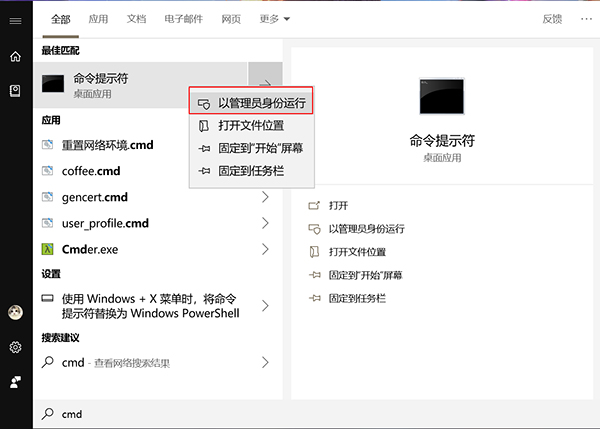Click the 重置网络环境.cmd file icon
Screen dimensions: 600x429
[x=47, y=145]
